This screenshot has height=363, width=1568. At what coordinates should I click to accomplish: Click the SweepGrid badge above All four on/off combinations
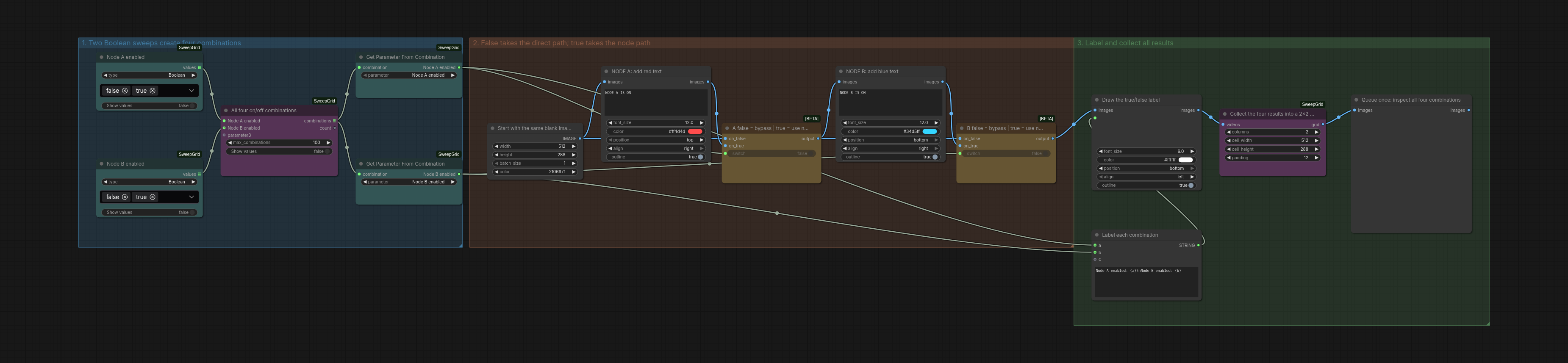coord(325,101)
